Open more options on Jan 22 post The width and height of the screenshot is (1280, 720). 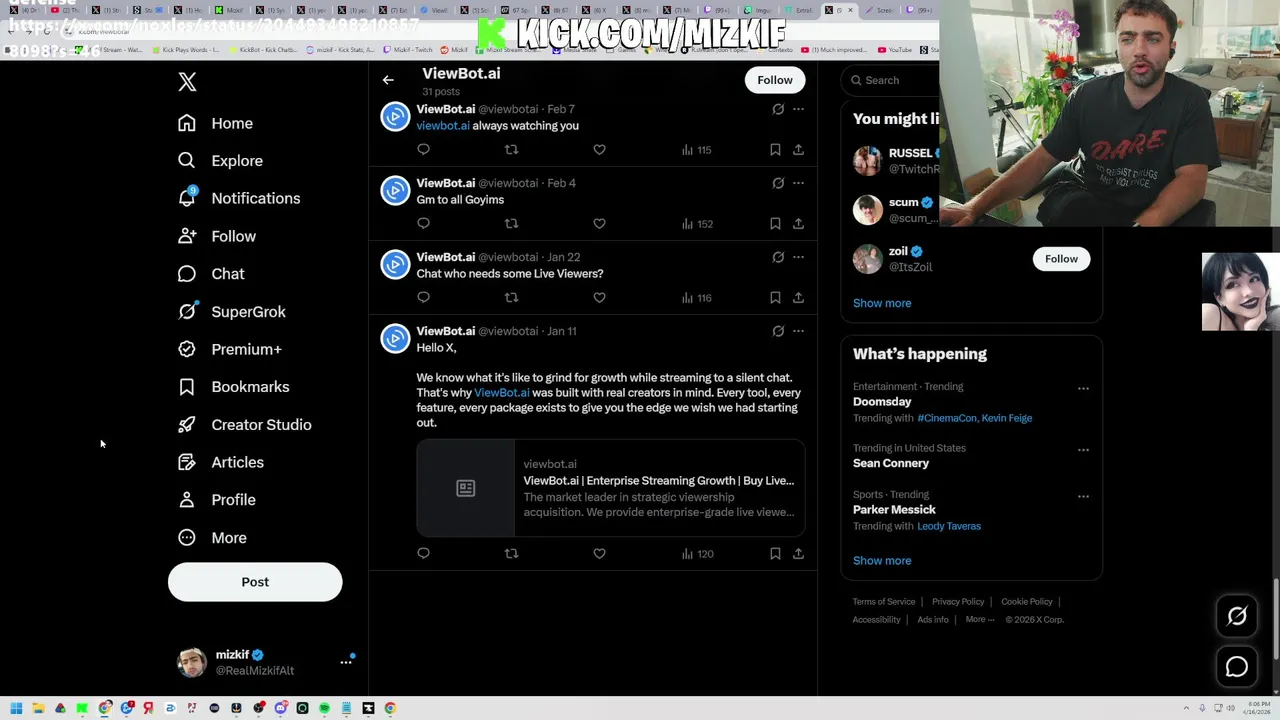(798, 257)
